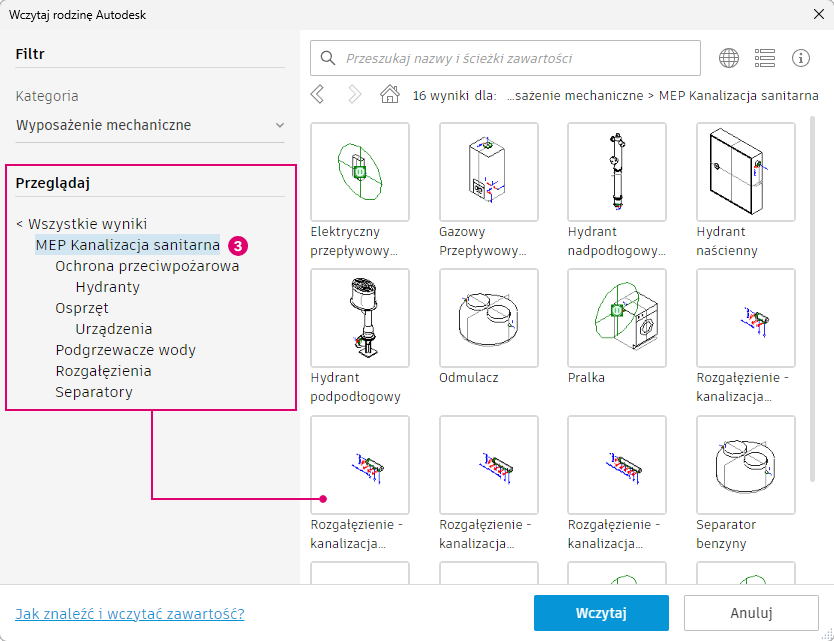834x641 pixels.
Task: Open the Kategoria dropdown
Action: (150, 125)
